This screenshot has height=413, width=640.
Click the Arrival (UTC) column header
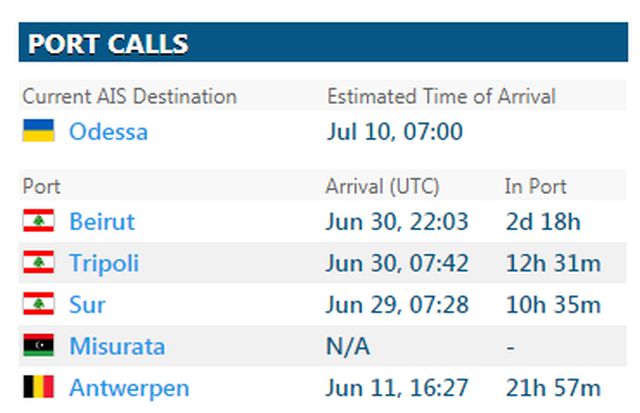tap(382, 186)
